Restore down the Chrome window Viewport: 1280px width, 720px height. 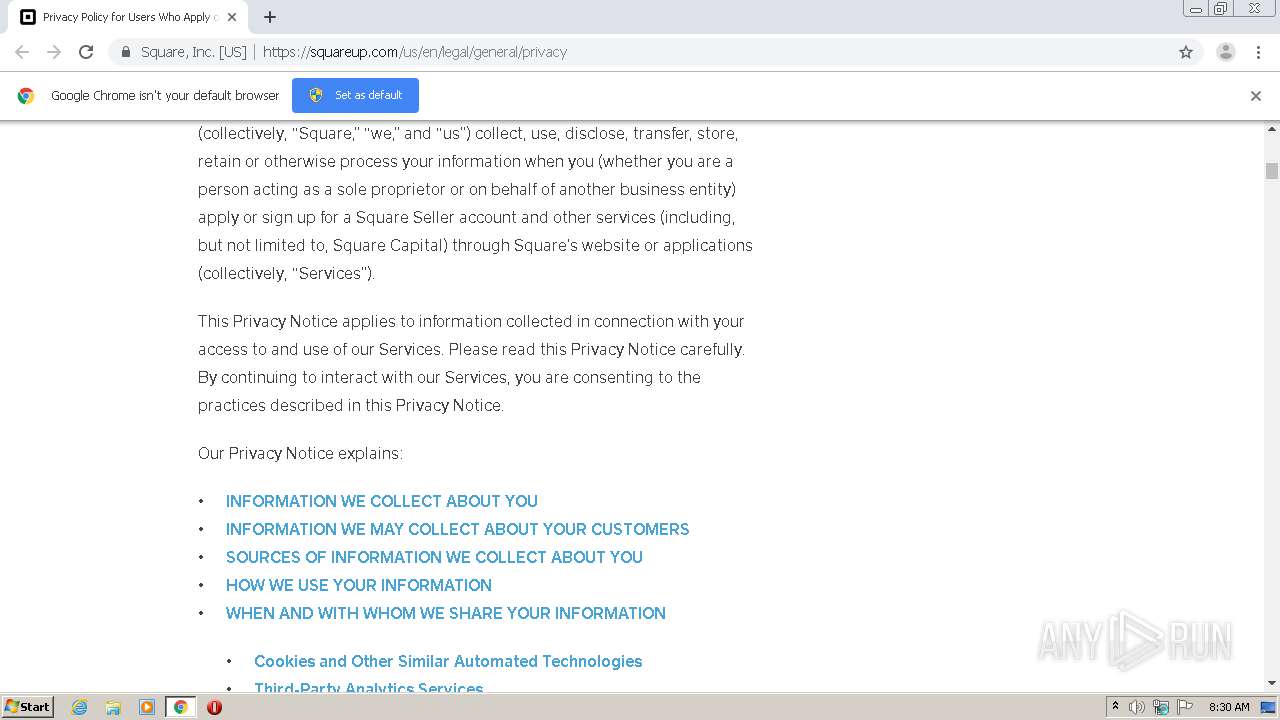tap(1221, 9)
